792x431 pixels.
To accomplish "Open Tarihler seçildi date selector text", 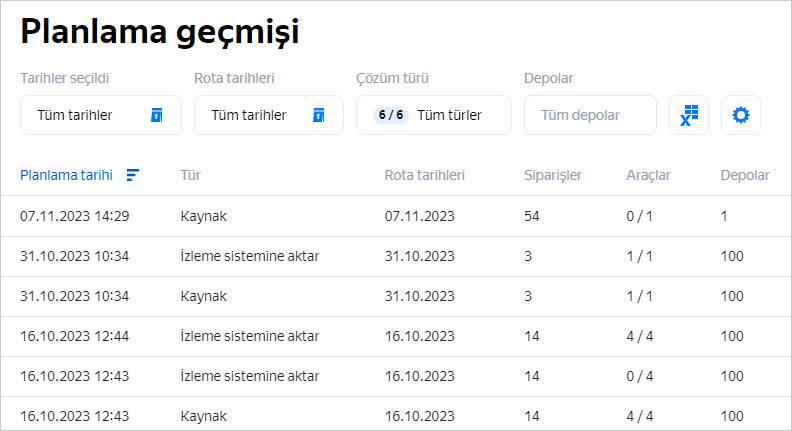I will tap(75, 115).
